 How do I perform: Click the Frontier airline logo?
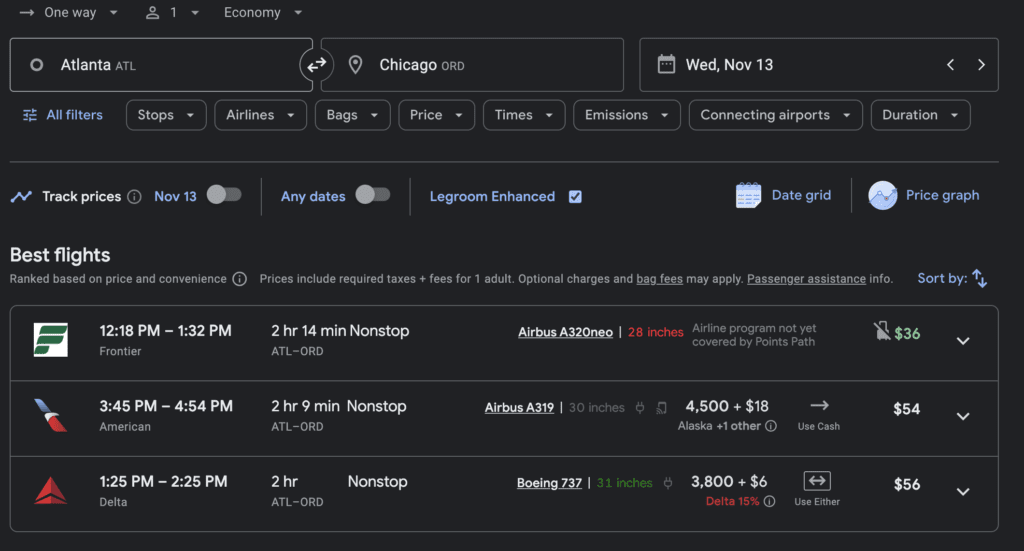click(x=50, y=339)
